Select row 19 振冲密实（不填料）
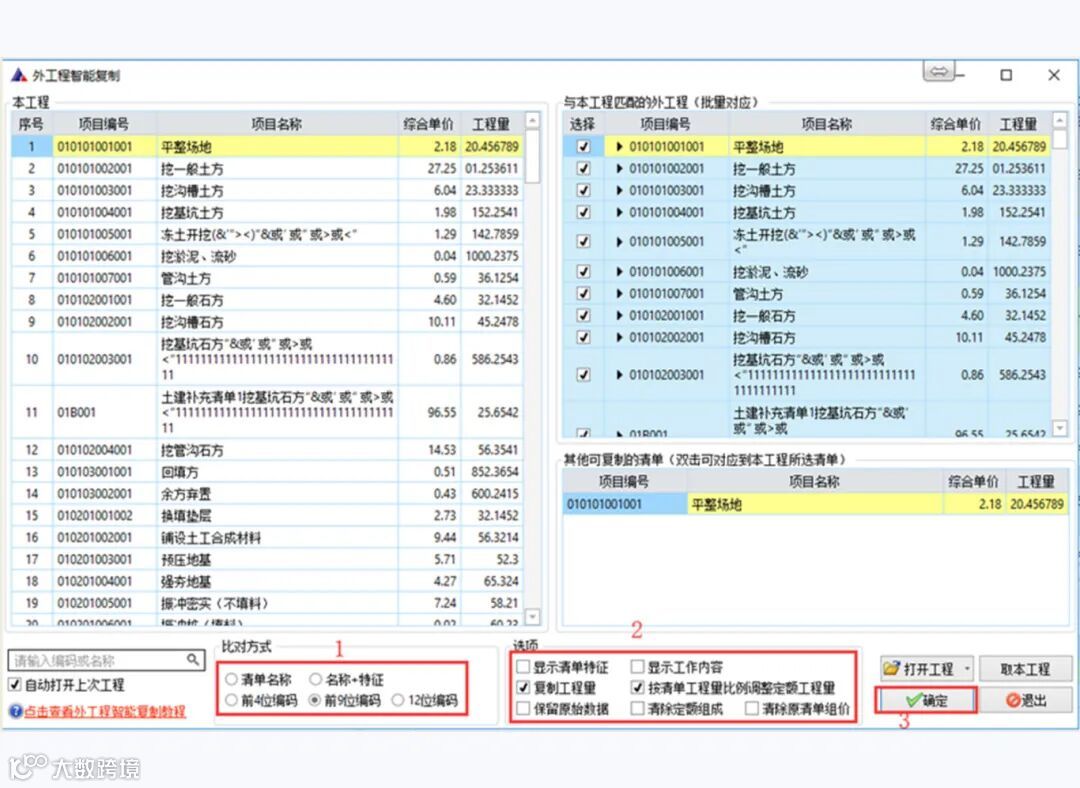Screen dimensions: 1080x788 [x=267, y=603]
